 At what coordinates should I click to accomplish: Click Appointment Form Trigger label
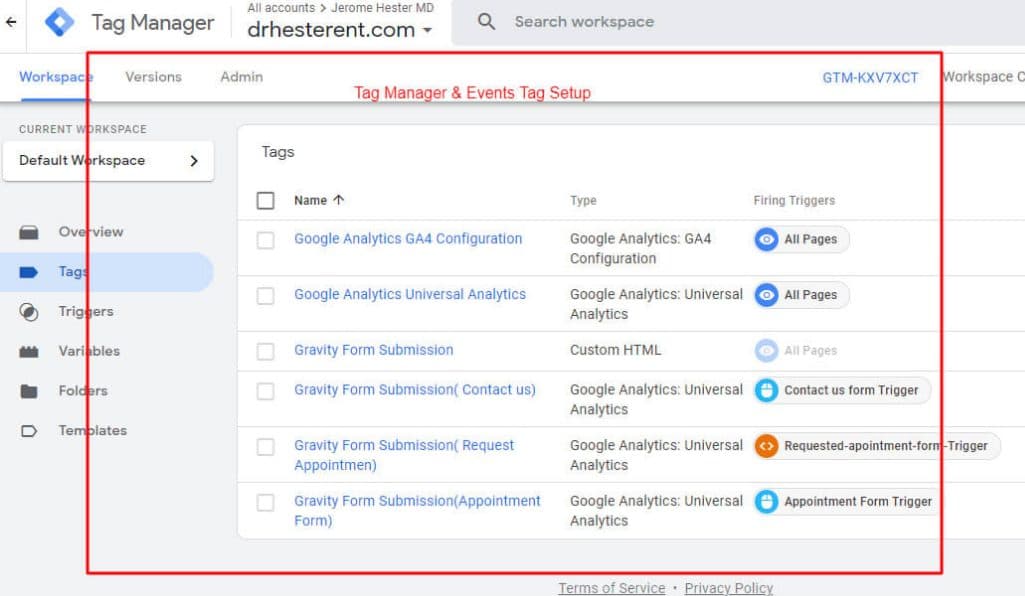coord(858,501)
